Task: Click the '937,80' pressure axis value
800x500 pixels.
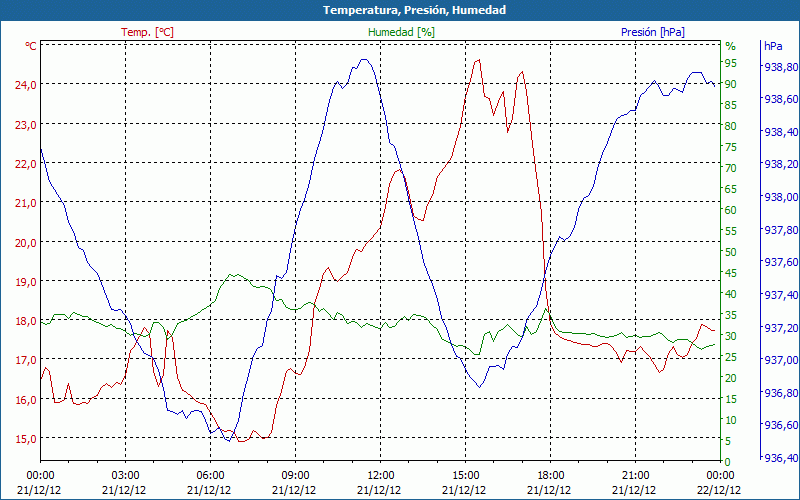Action: click(779, 230)
